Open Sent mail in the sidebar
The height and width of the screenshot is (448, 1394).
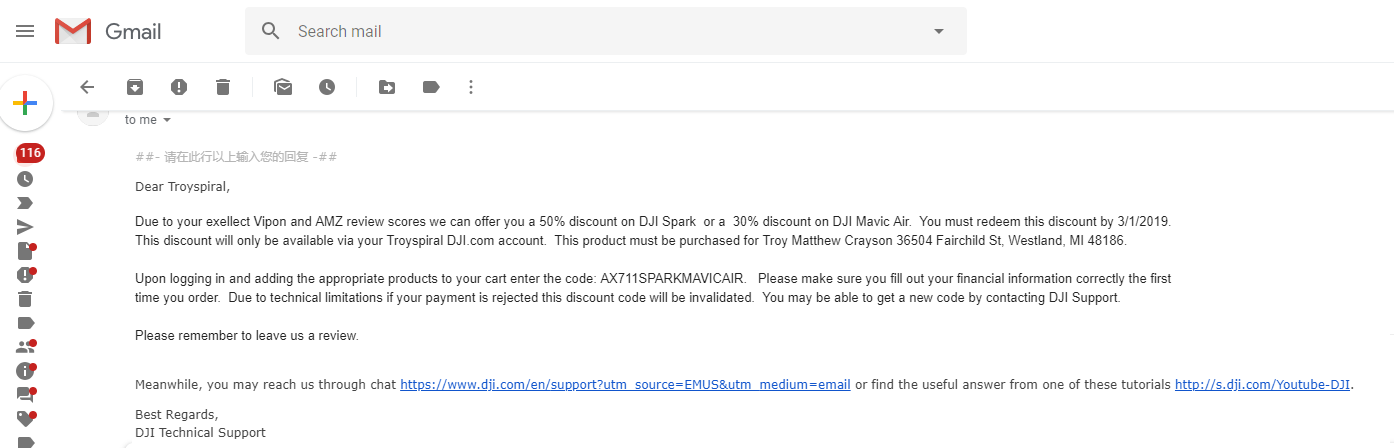25,226
